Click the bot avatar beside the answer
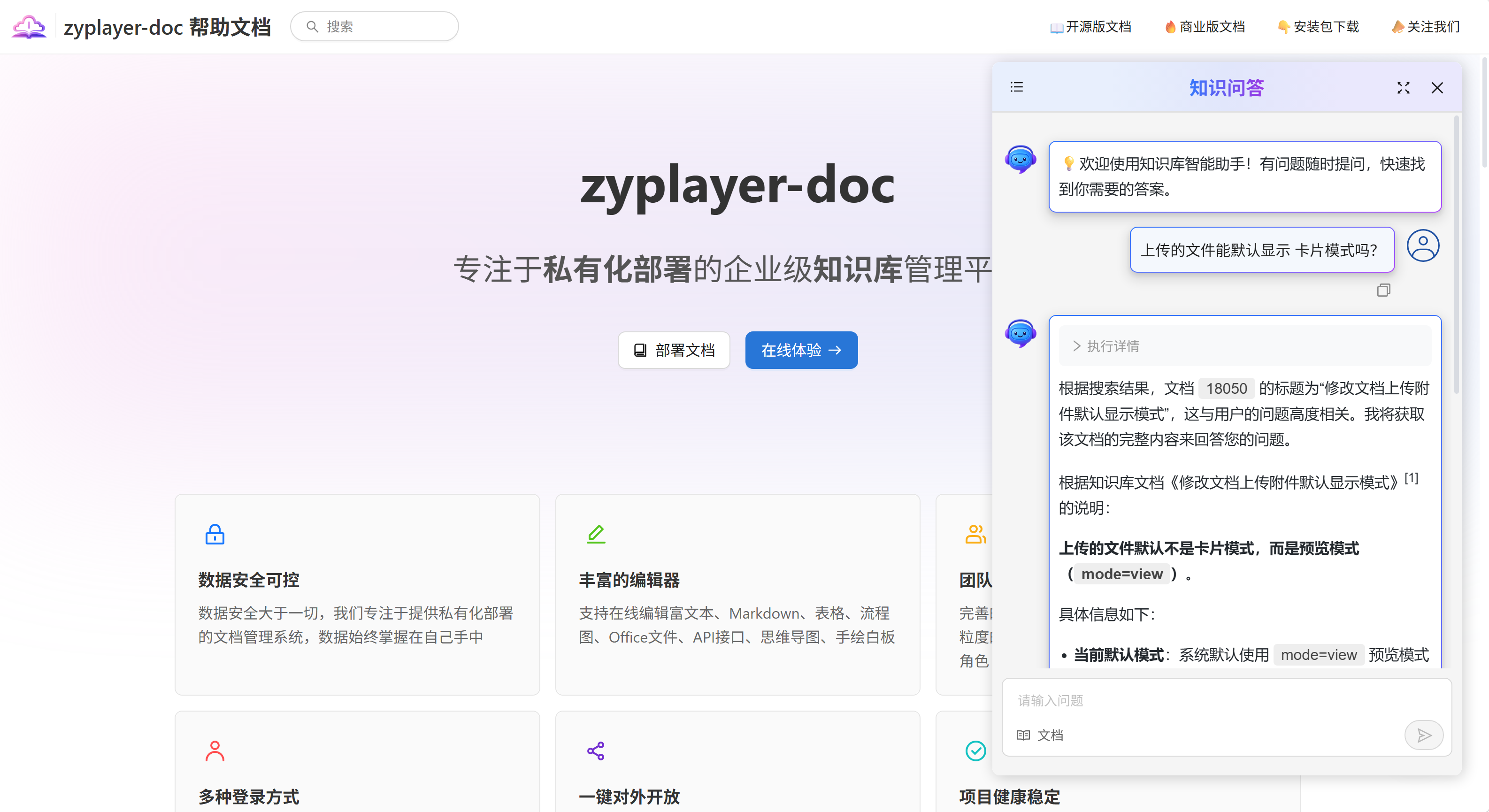 pyautogui.click(x=1020, y=333)
